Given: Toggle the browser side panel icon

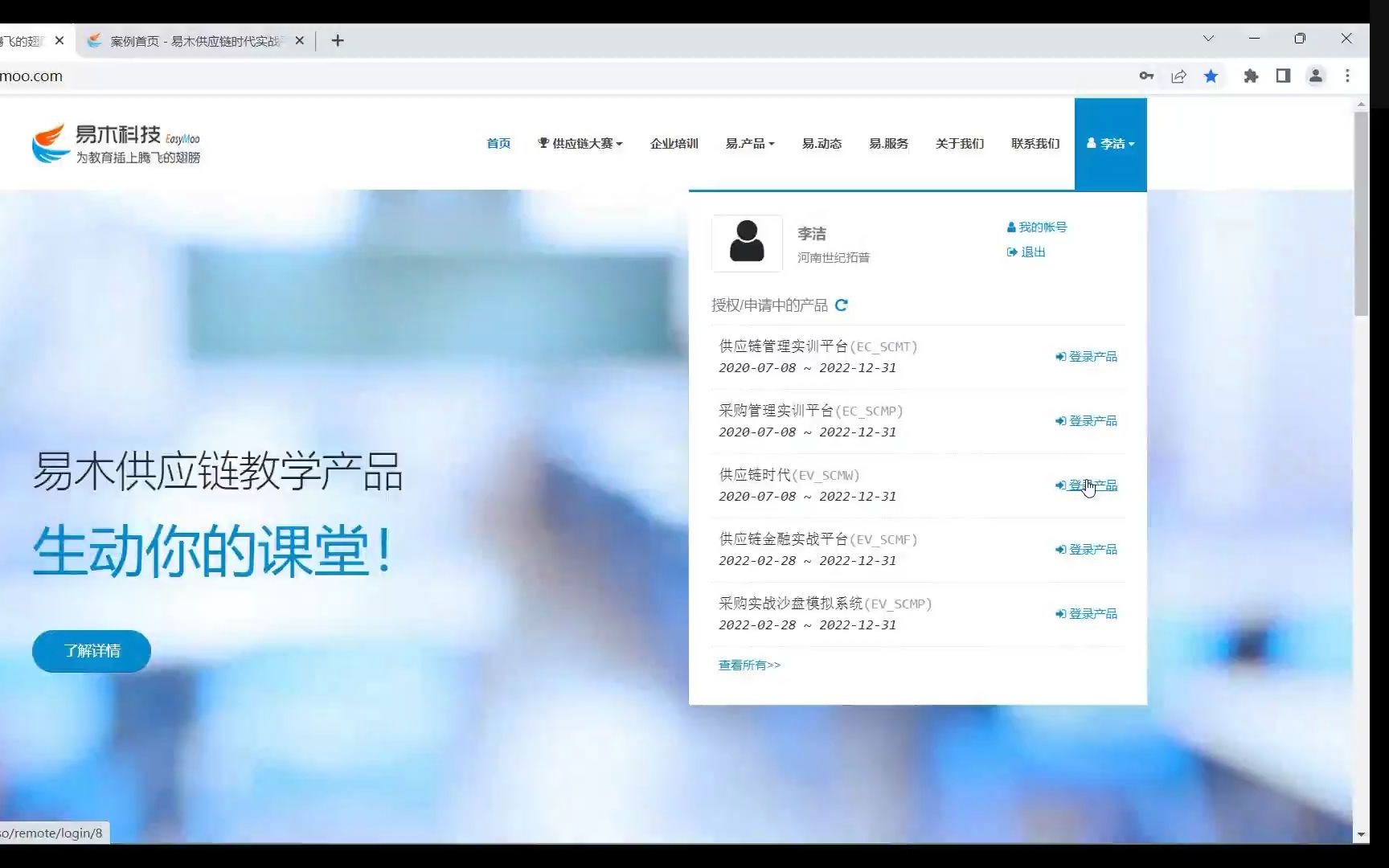Looking at the screenshot, I should pos(1283,76).
